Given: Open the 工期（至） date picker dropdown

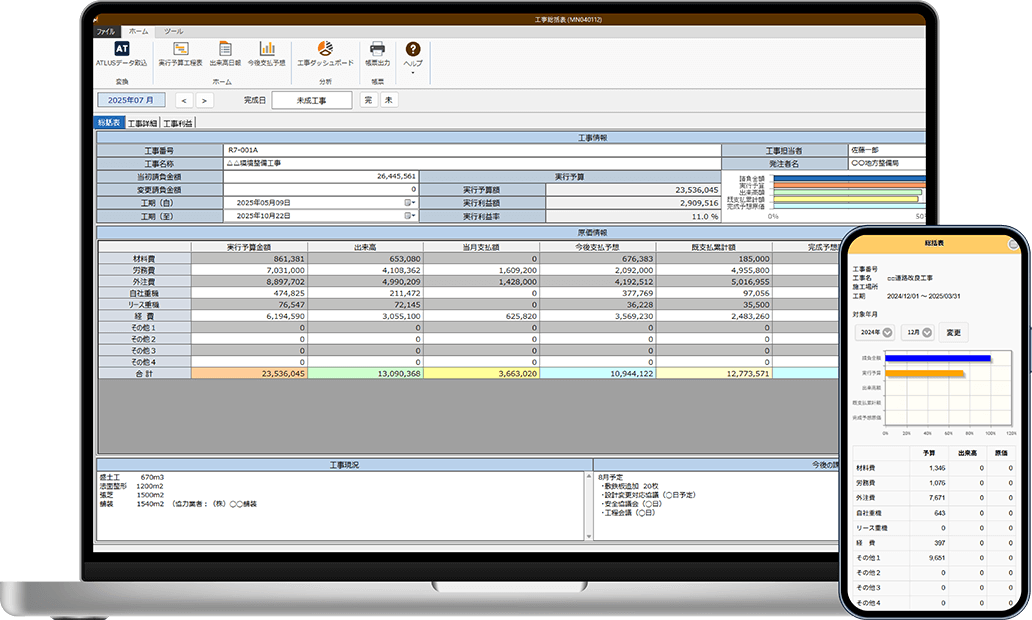Looking at the screenshot, I should click(x=410, y=216).
